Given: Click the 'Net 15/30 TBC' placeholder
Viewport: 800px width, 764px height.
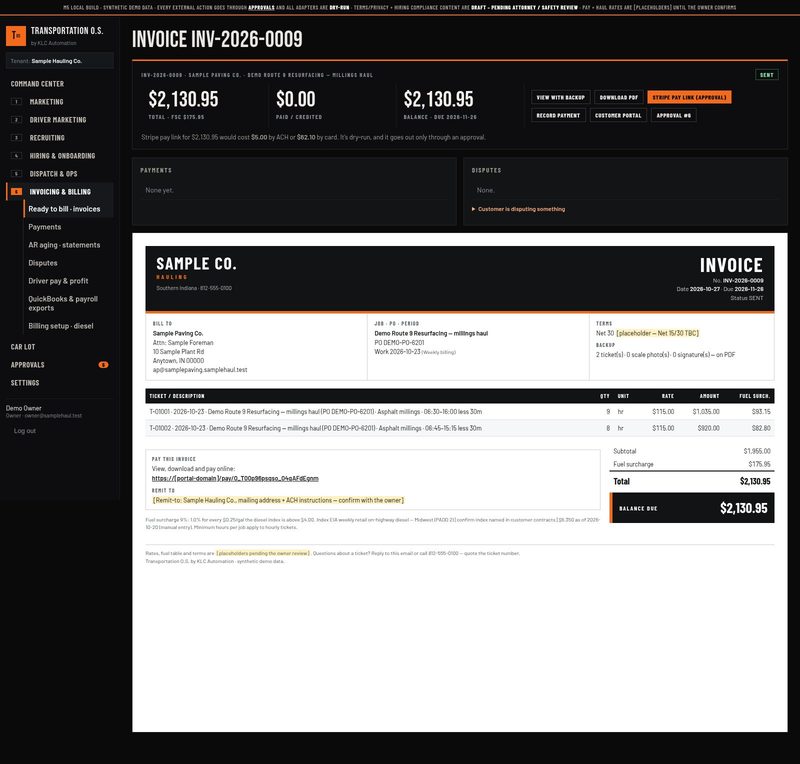Looking at the screenshot, I should [658, 333].
